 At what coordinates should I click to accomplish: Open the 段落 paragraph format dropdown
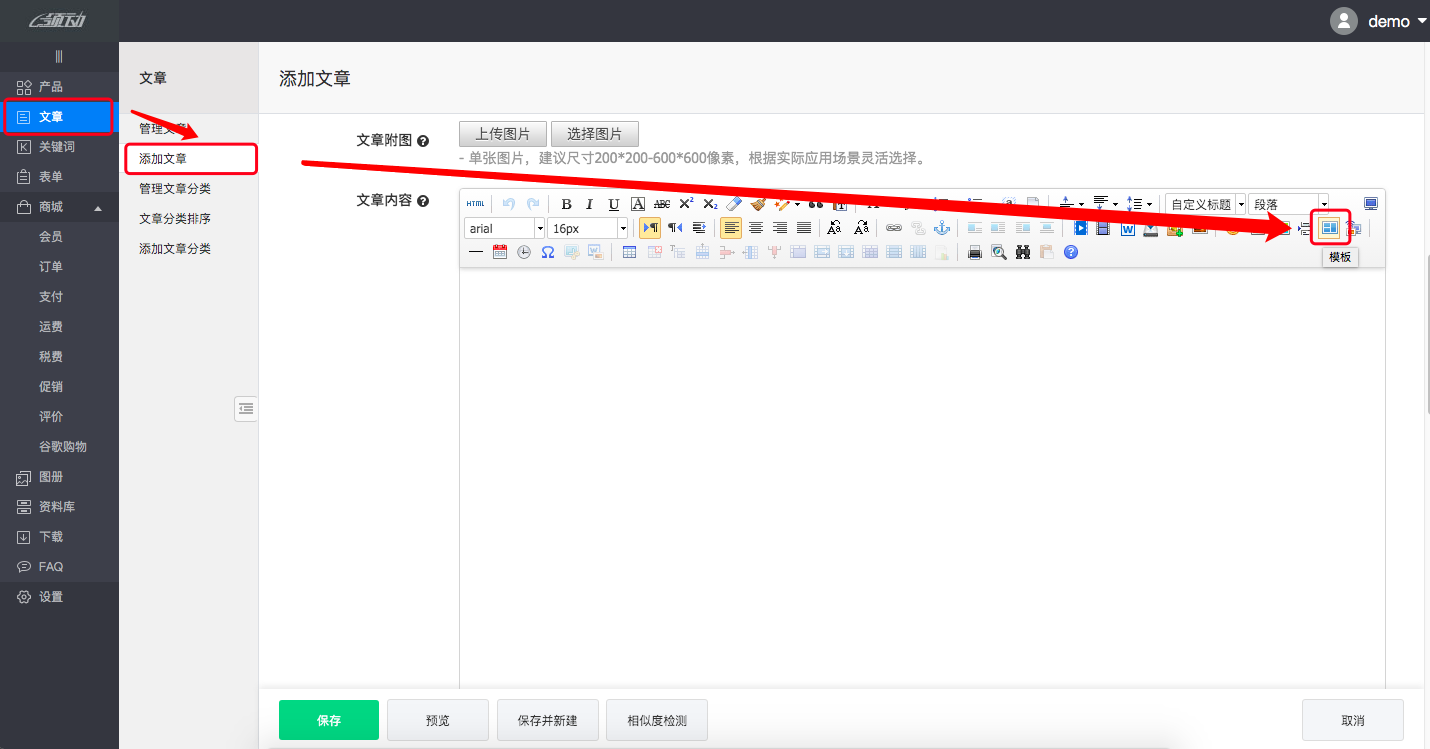coord(1289,204)
